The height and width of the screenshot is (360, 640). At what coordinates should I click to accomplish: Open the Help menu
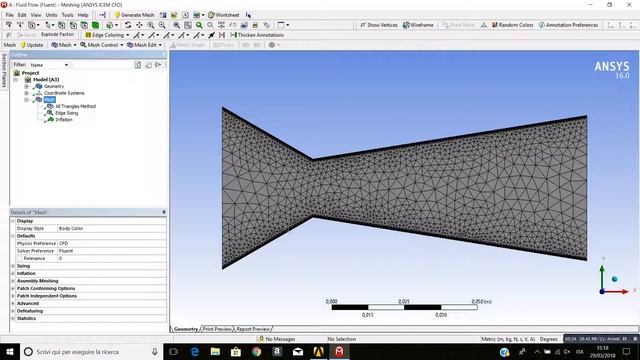pyautogui.click(x=83, y=15)
